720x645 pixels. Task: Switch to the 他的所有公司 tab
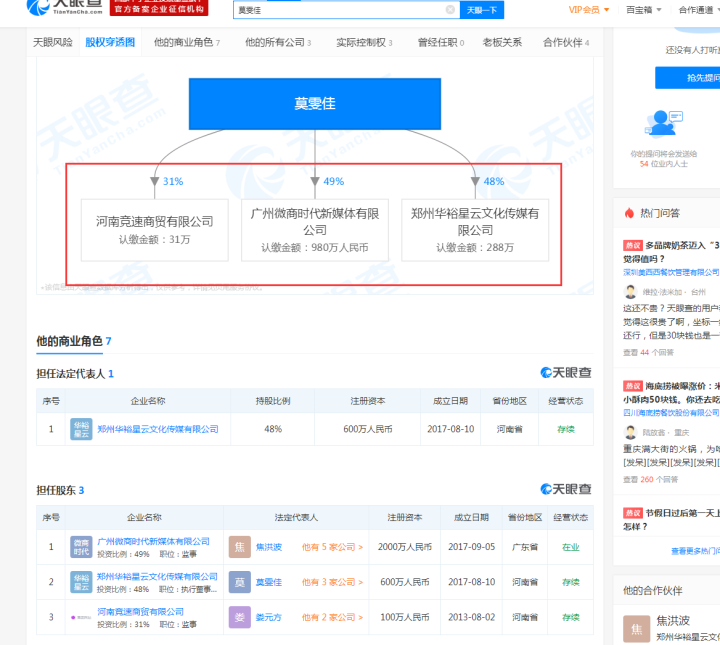[x=278, y=42]
